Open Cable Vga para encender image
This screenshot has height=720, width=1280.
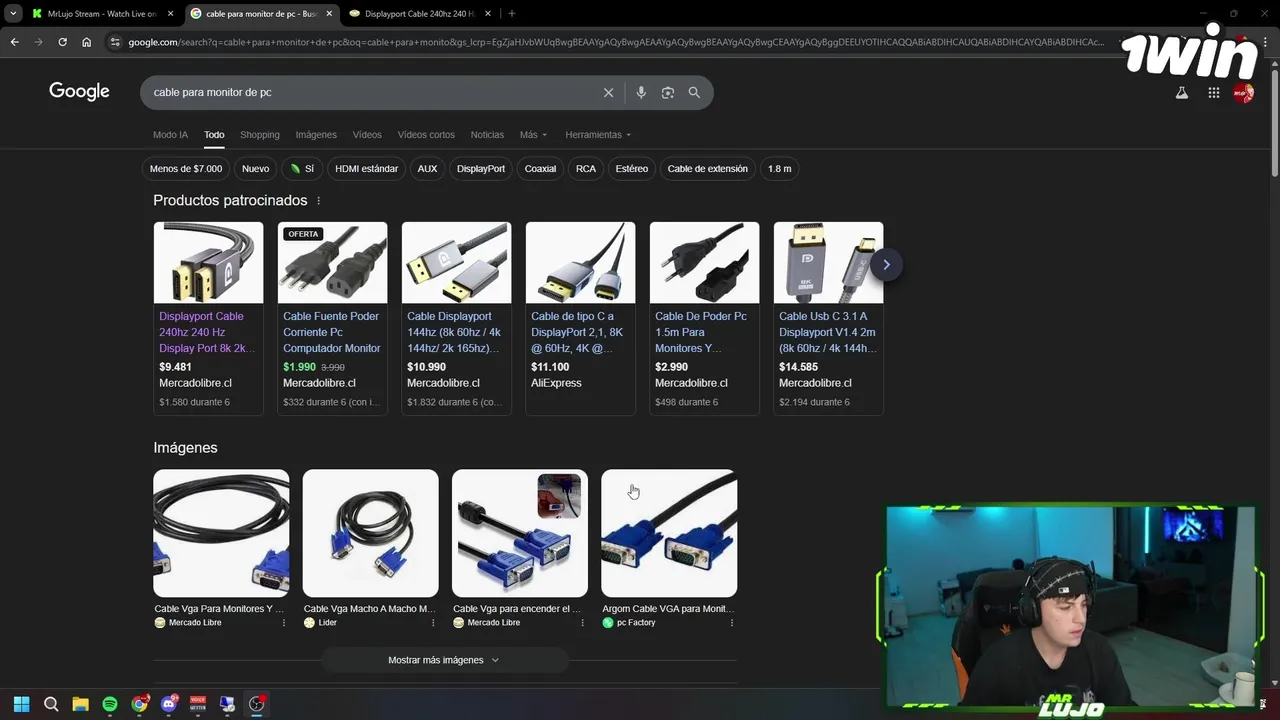[x=520, y=534]
